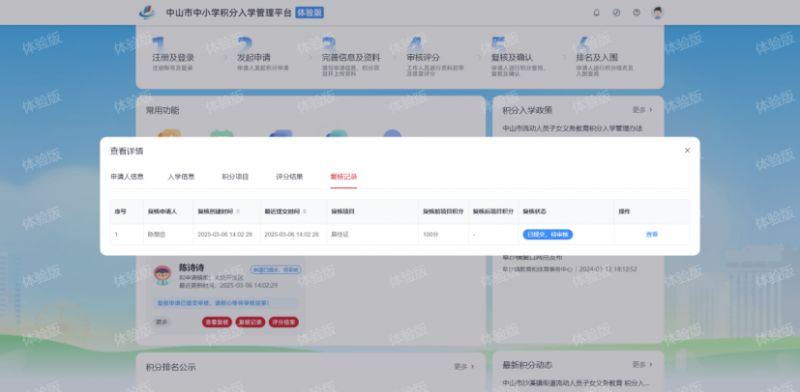Click the 复核状态 column header
Viewport: 800px width, 392px height.
[534, 211]
